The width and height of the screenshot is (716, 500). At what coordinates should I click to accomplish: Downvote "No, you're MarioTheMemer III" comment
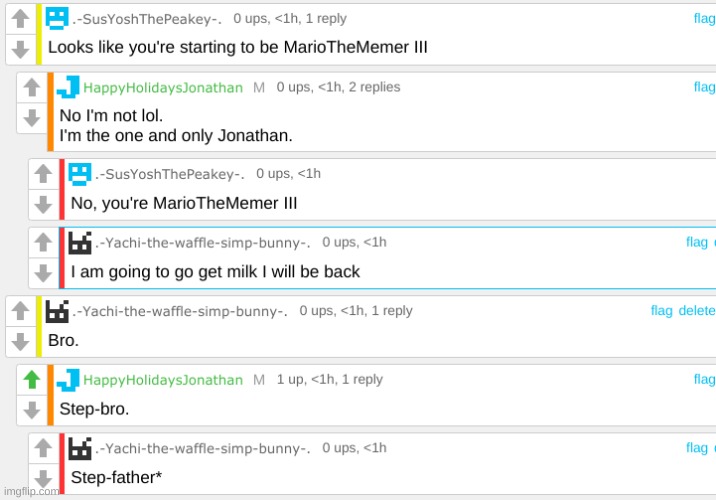(x=43, y=205)
